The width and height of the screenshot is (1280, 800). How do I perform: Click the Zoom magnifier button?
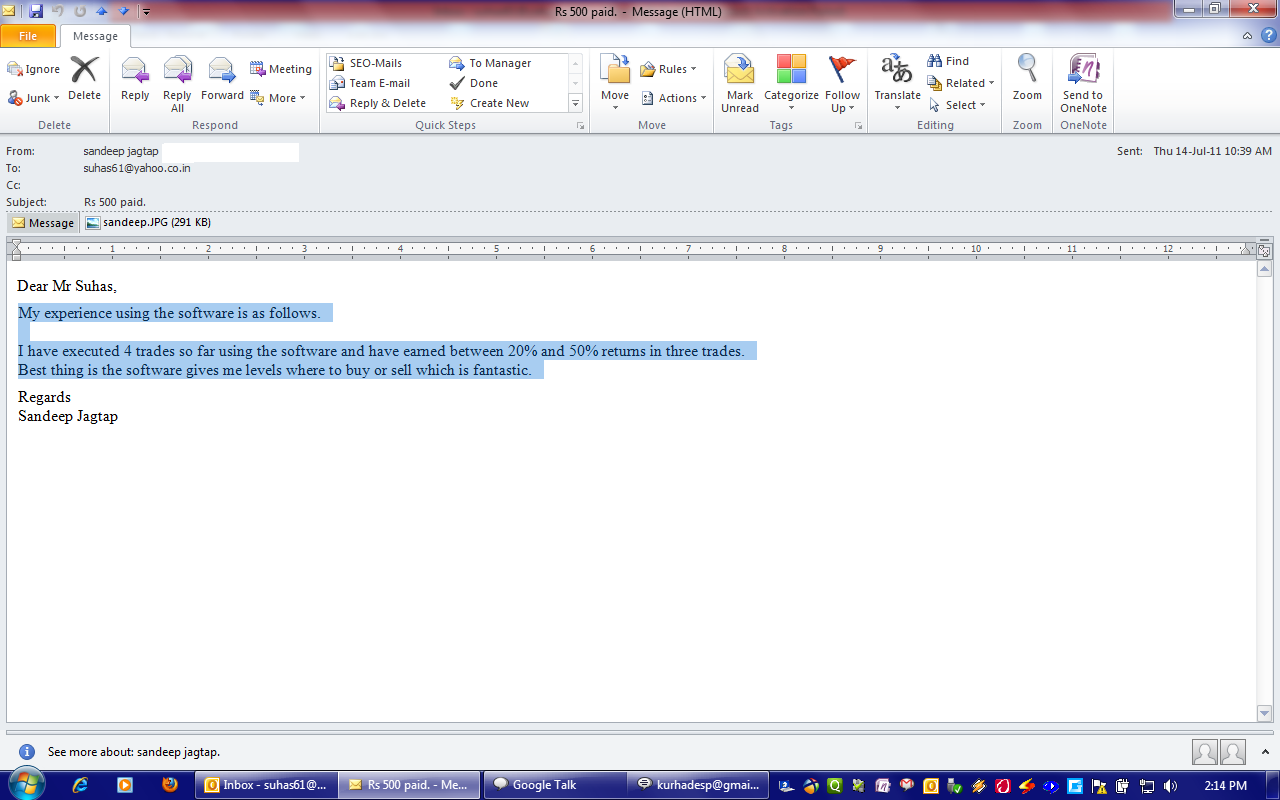tap(1027, 78)
